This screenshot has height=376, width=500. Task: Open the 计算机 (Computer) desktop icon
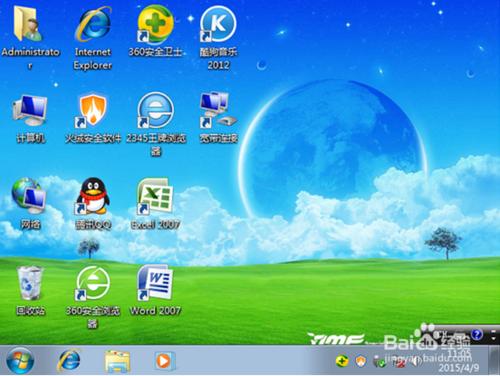(30, 119)
